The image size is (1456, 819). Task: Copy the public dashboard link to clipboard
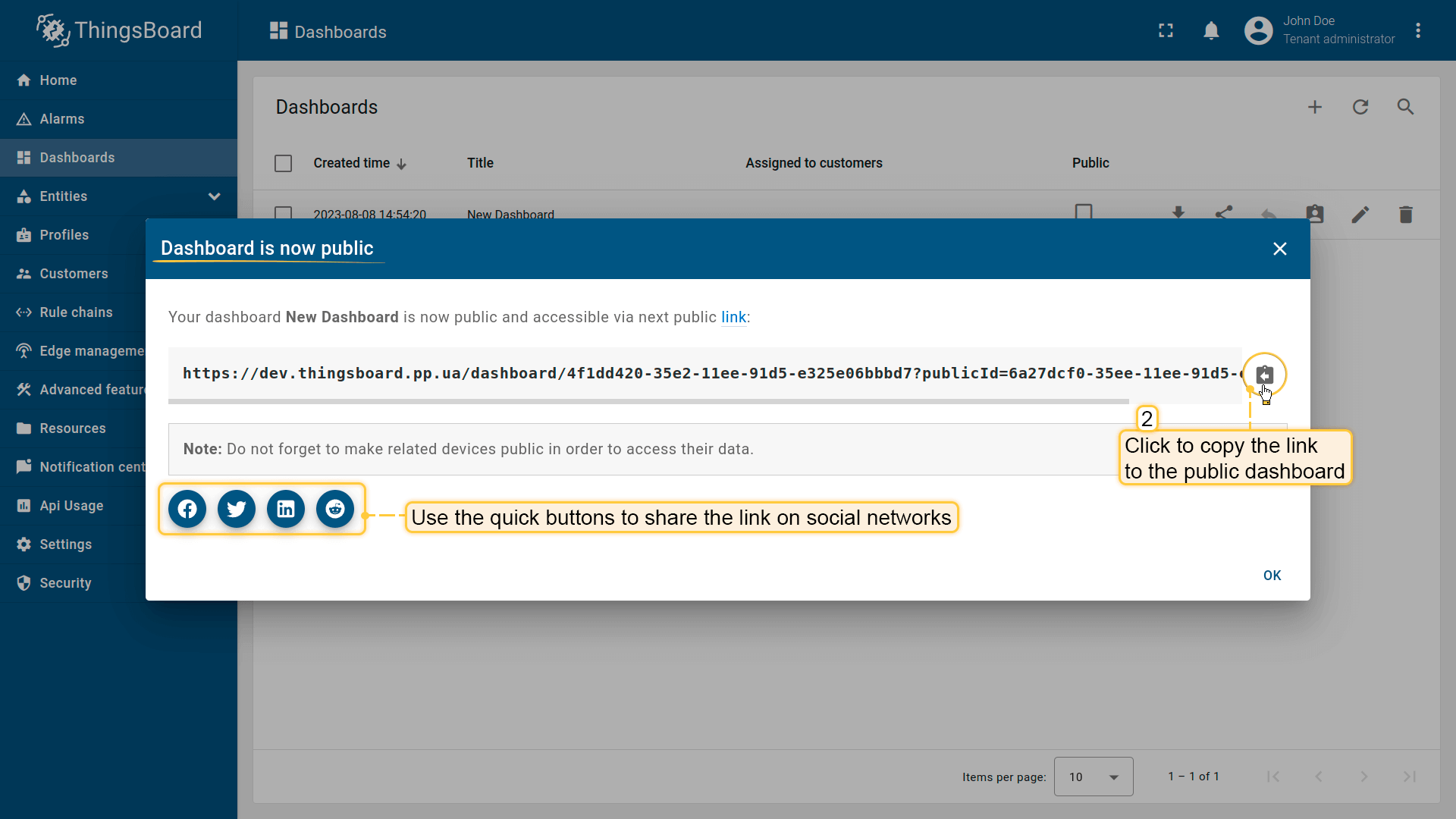1264,375
